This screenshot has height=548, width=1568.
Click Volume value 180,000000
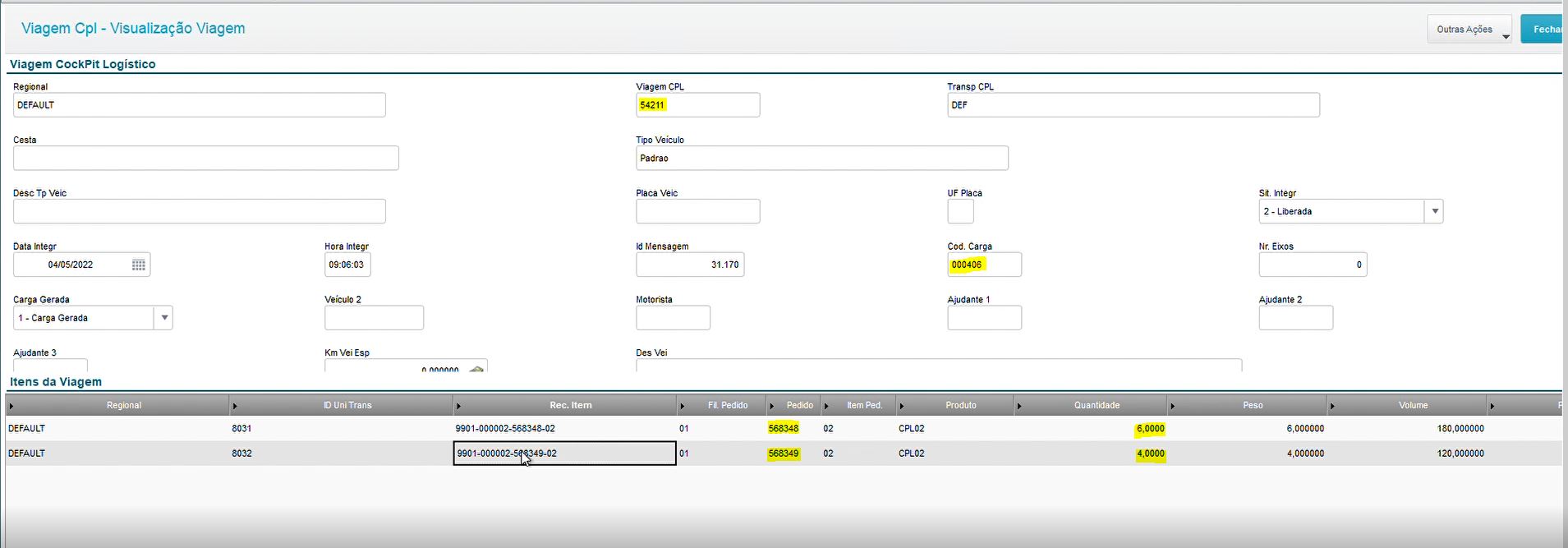[1460, 428]
